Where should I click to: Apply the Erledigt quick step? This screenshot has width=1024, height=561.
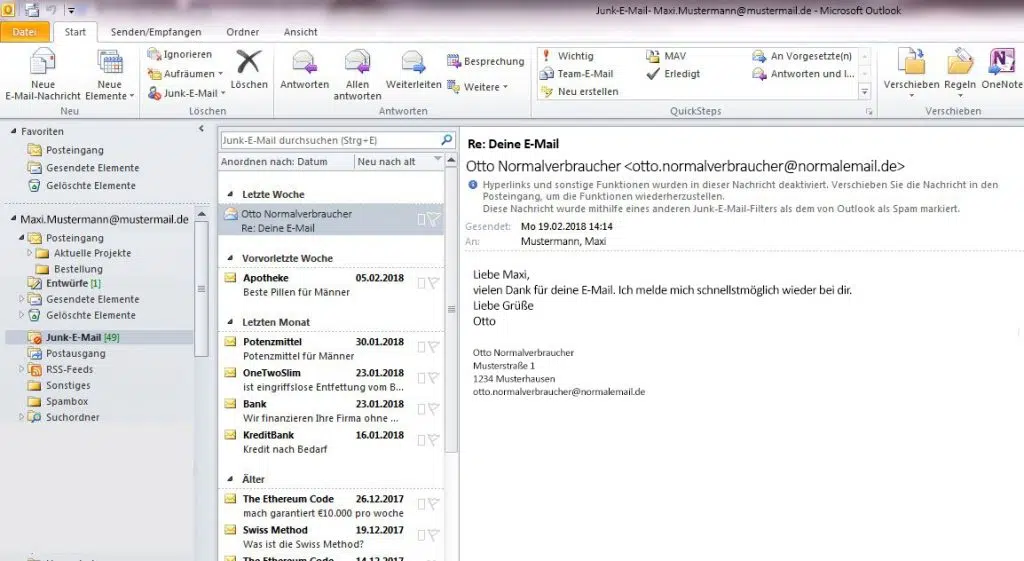[x=673, y=74]
